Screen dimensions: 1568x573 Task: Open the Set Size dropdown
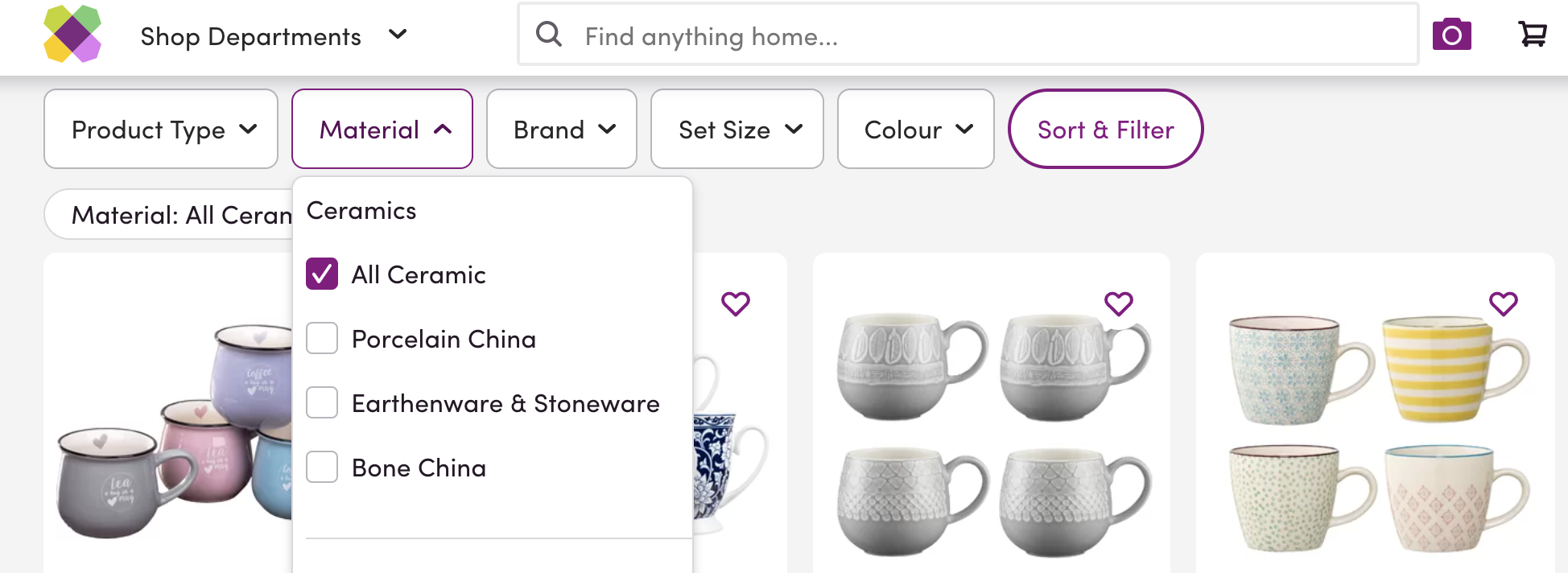pos(737,130)
